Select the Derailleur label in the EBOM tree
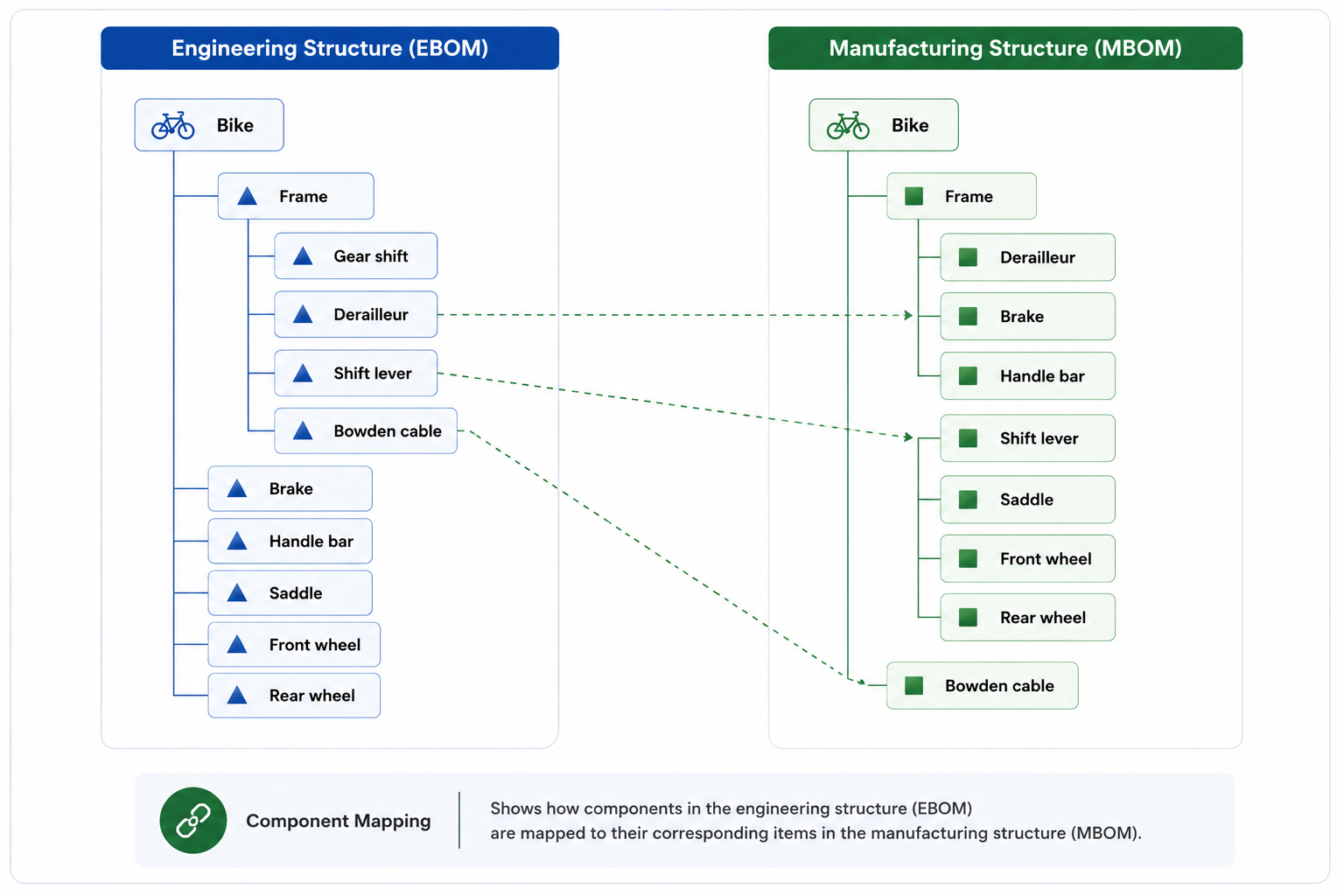This screenshot has height=896, width=1344. click(x=371, y=314)
